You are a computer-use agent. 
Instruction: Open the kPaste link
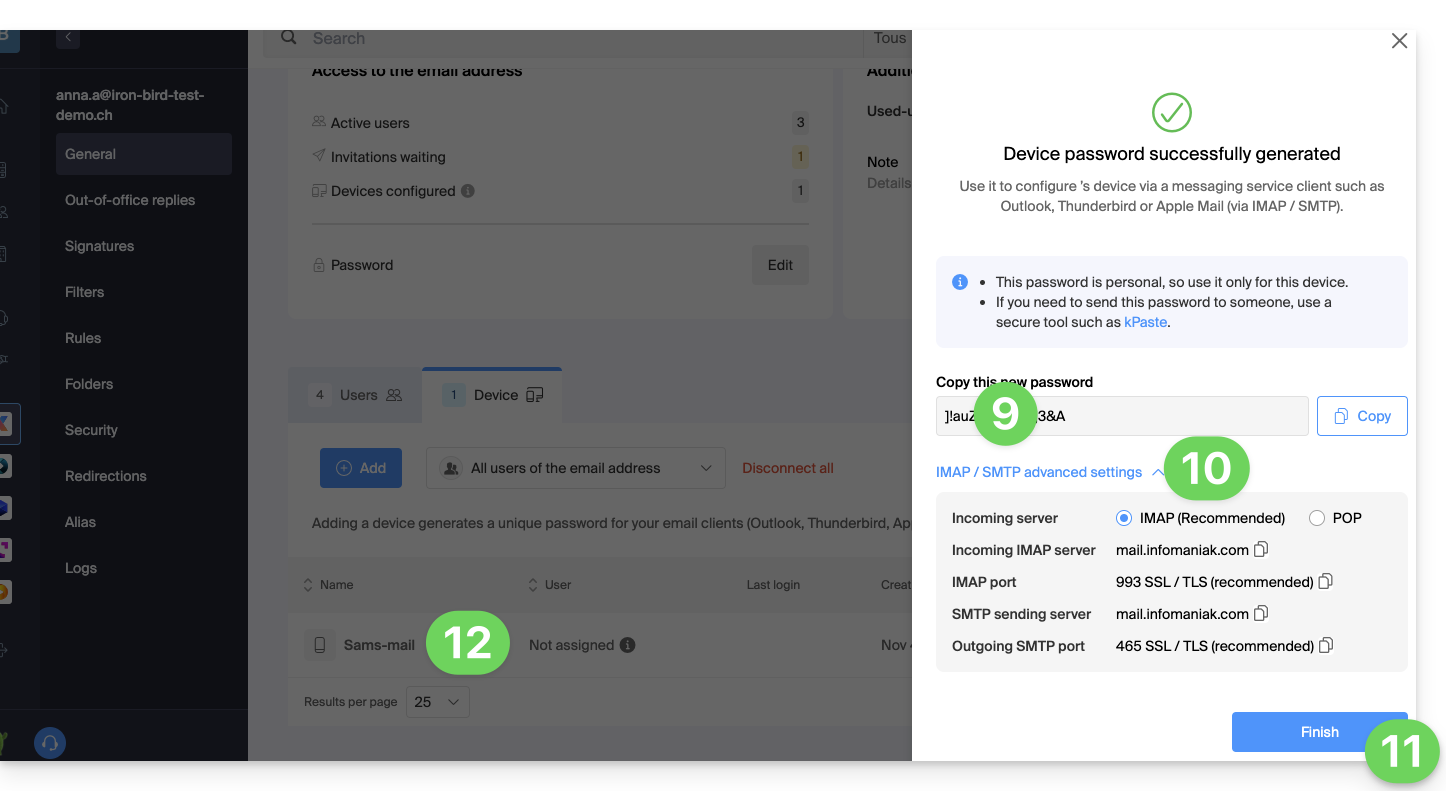pyautogui.click(x=1145, y=322)
